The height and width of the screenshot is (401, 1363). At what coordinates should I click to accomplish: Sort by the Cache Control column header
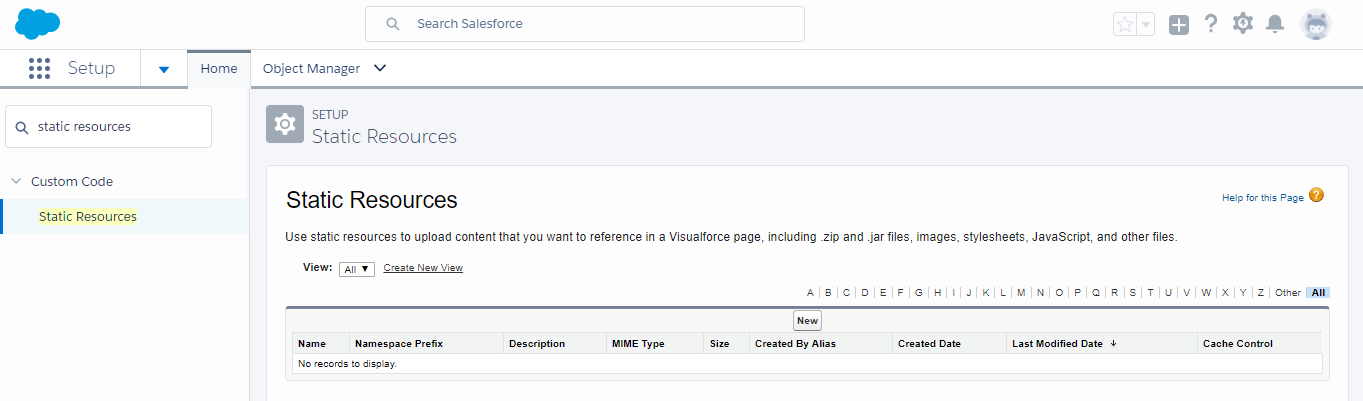tap(1238, 343)
